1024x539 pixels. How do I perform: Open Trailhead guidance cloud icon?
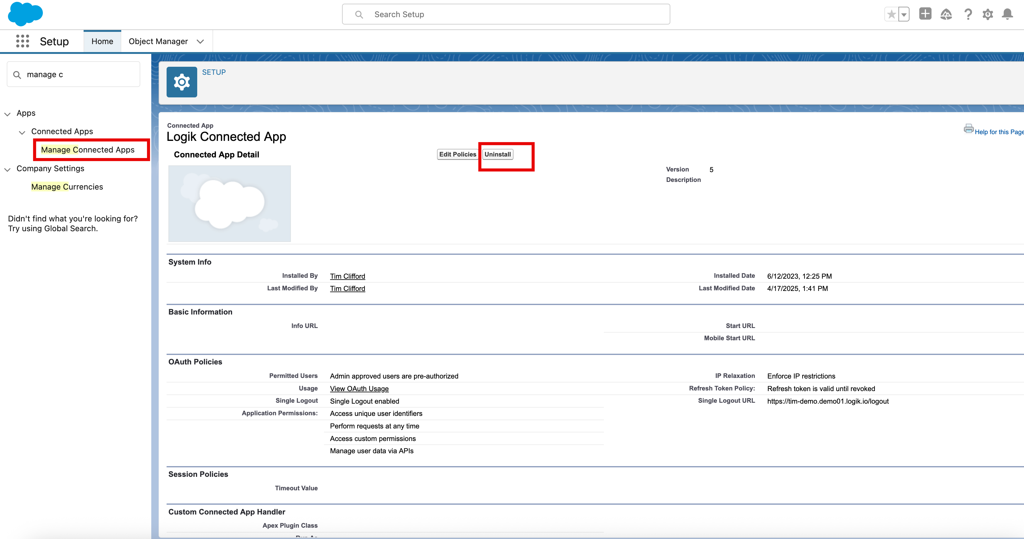click(x=946, y=14)
